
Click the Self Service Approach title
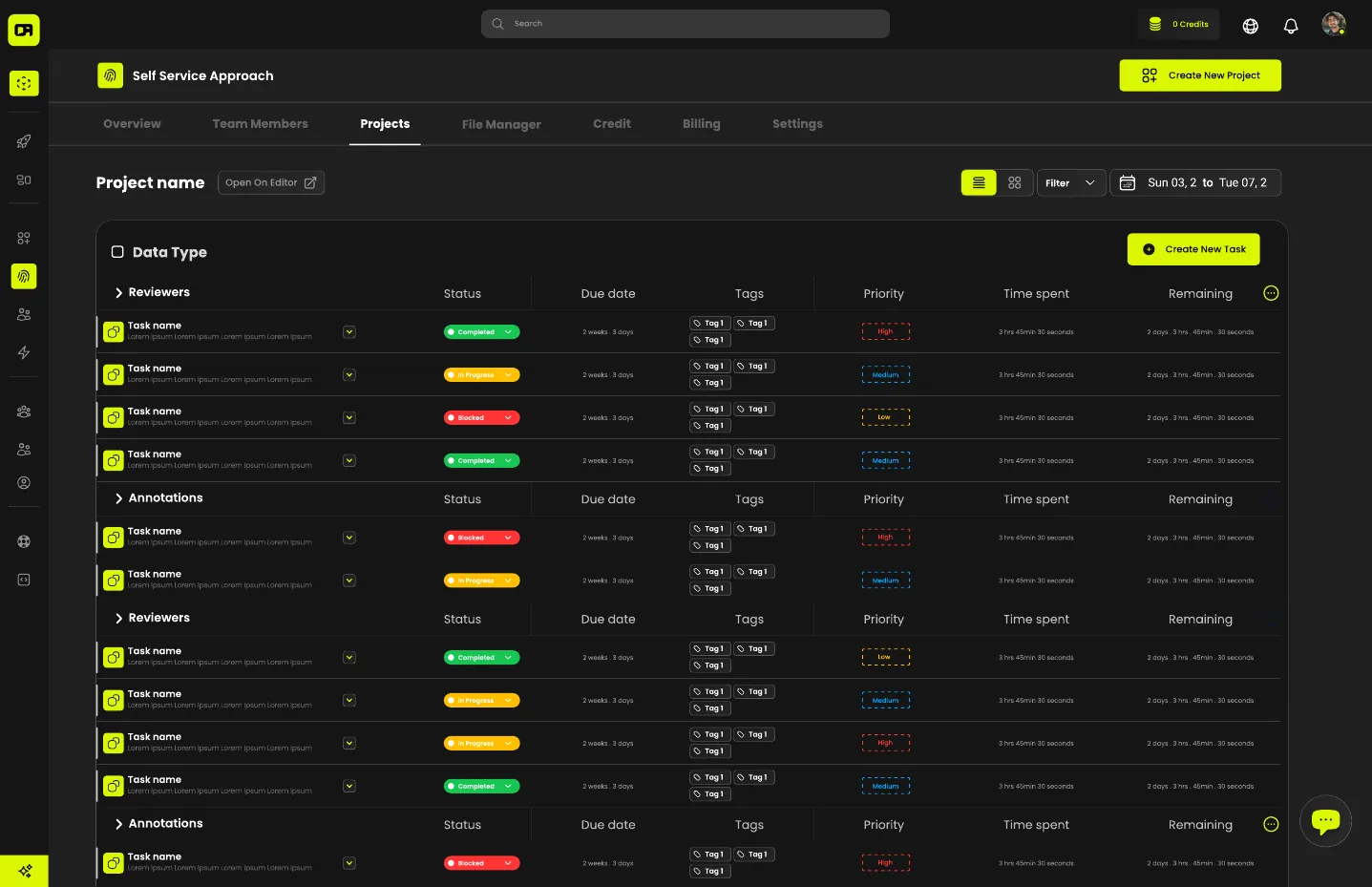pyautogui.click(x=203, y=75)
